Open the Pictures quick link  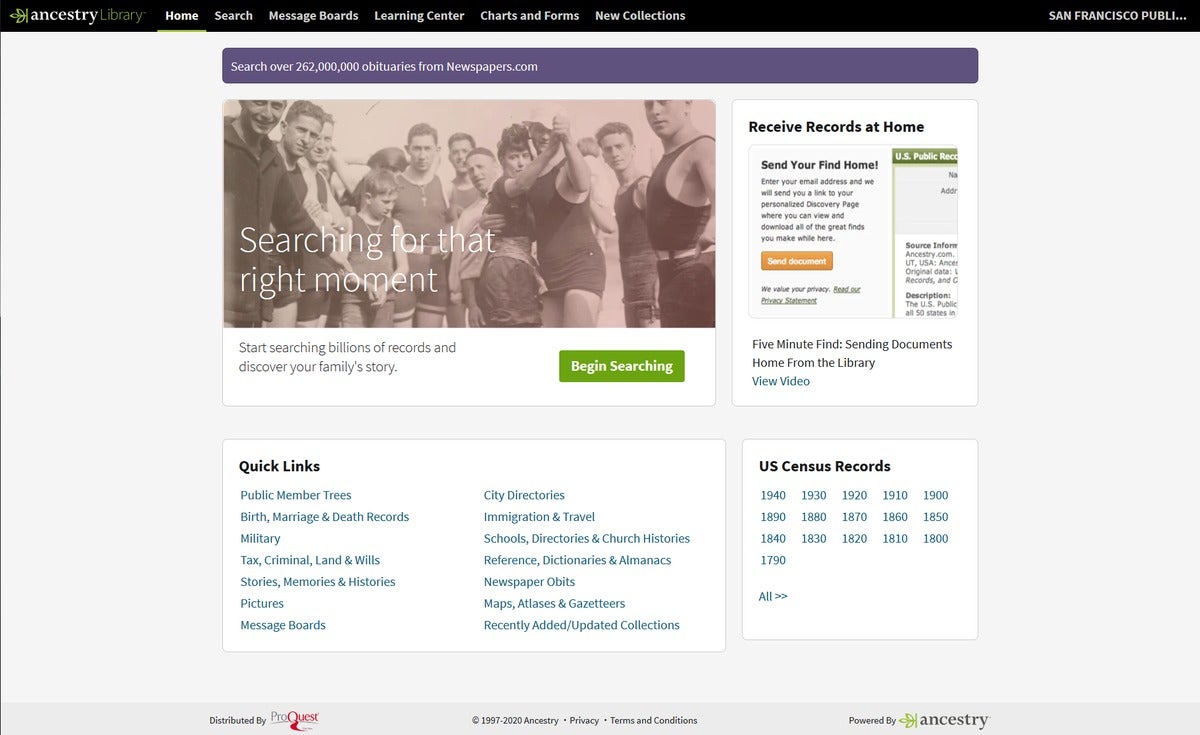coord(262,603)
